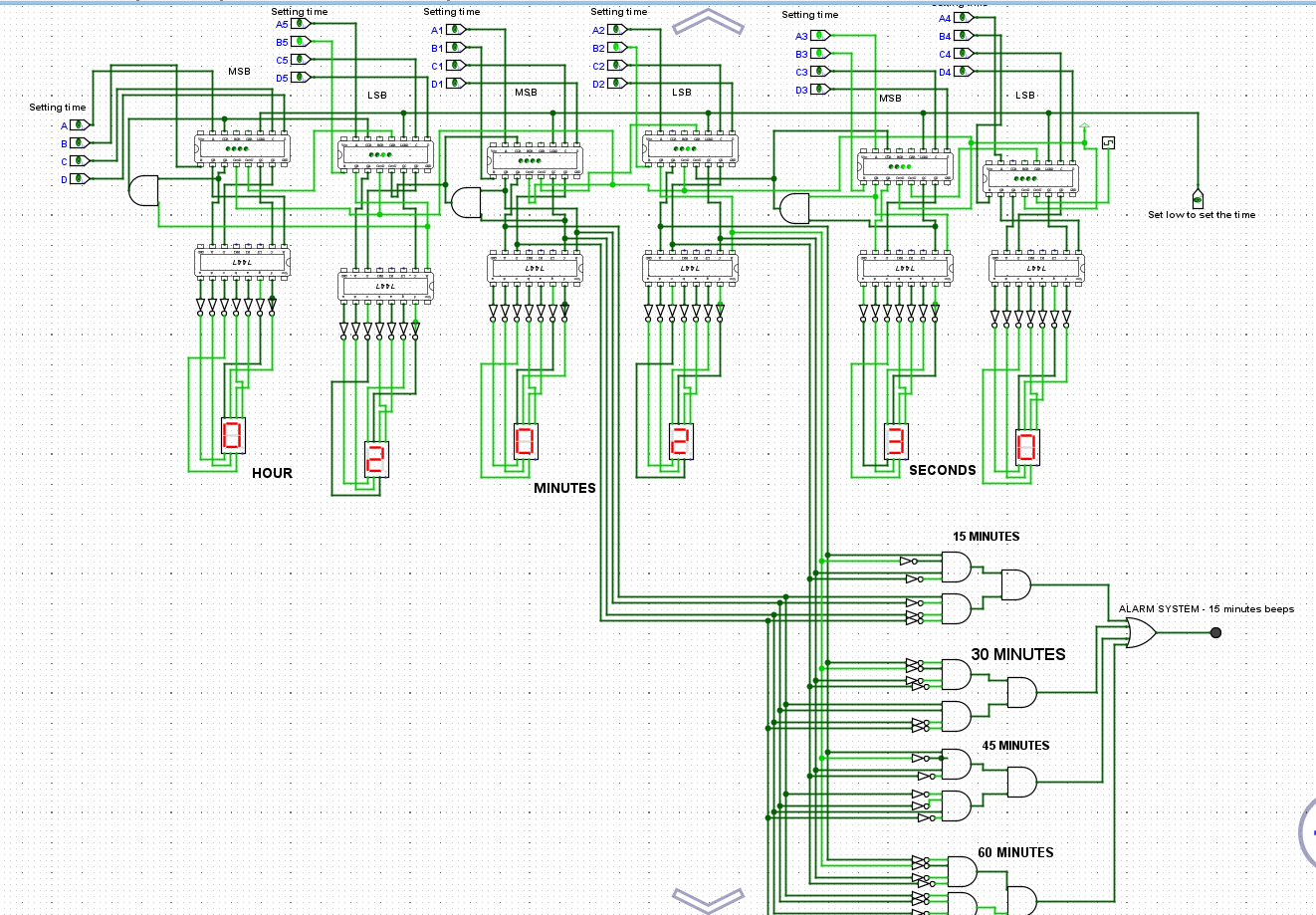
Task: Click the '45 MINUTES' label
Action: coord(1015,746)
